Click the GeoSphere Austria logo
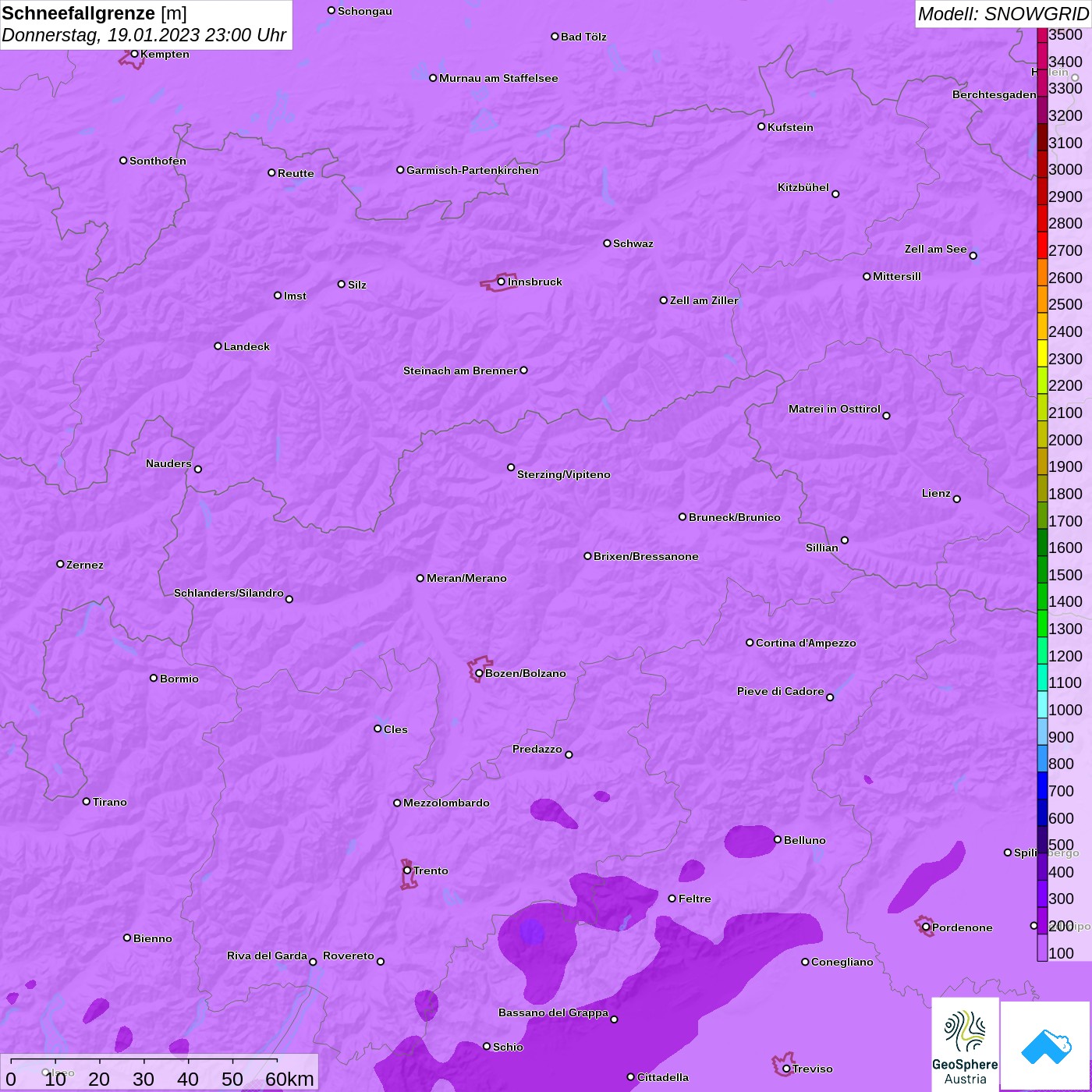The height and width of the screenshot is (1092, 1092). (965, 1044)
